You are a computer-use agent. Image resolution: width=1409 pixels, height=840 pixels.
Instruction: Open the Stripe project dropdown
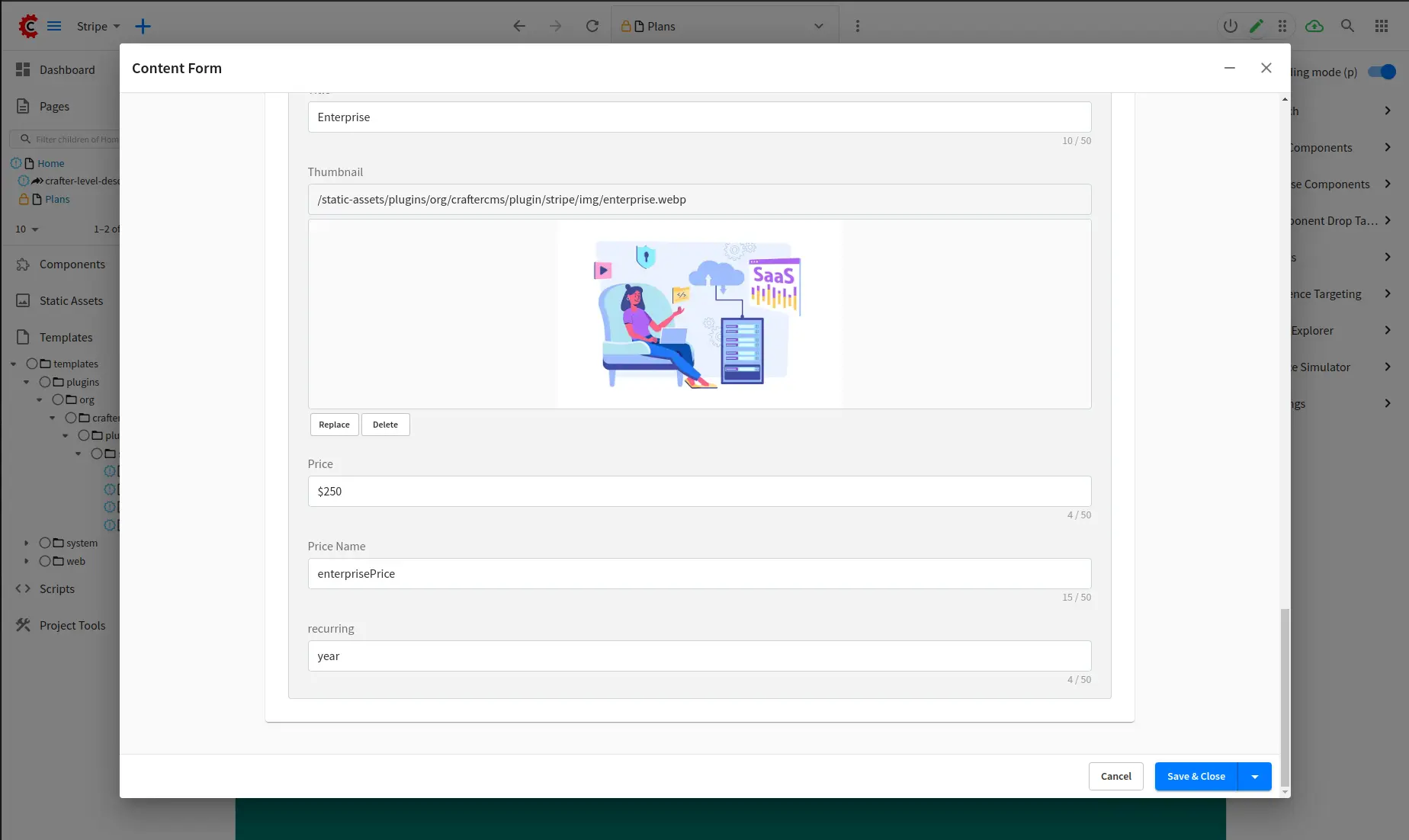tap(98, 26)
